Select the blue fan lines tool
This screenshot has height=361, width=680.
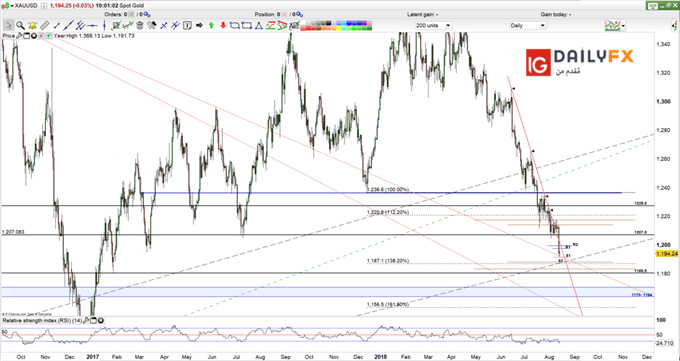[175, 26]
